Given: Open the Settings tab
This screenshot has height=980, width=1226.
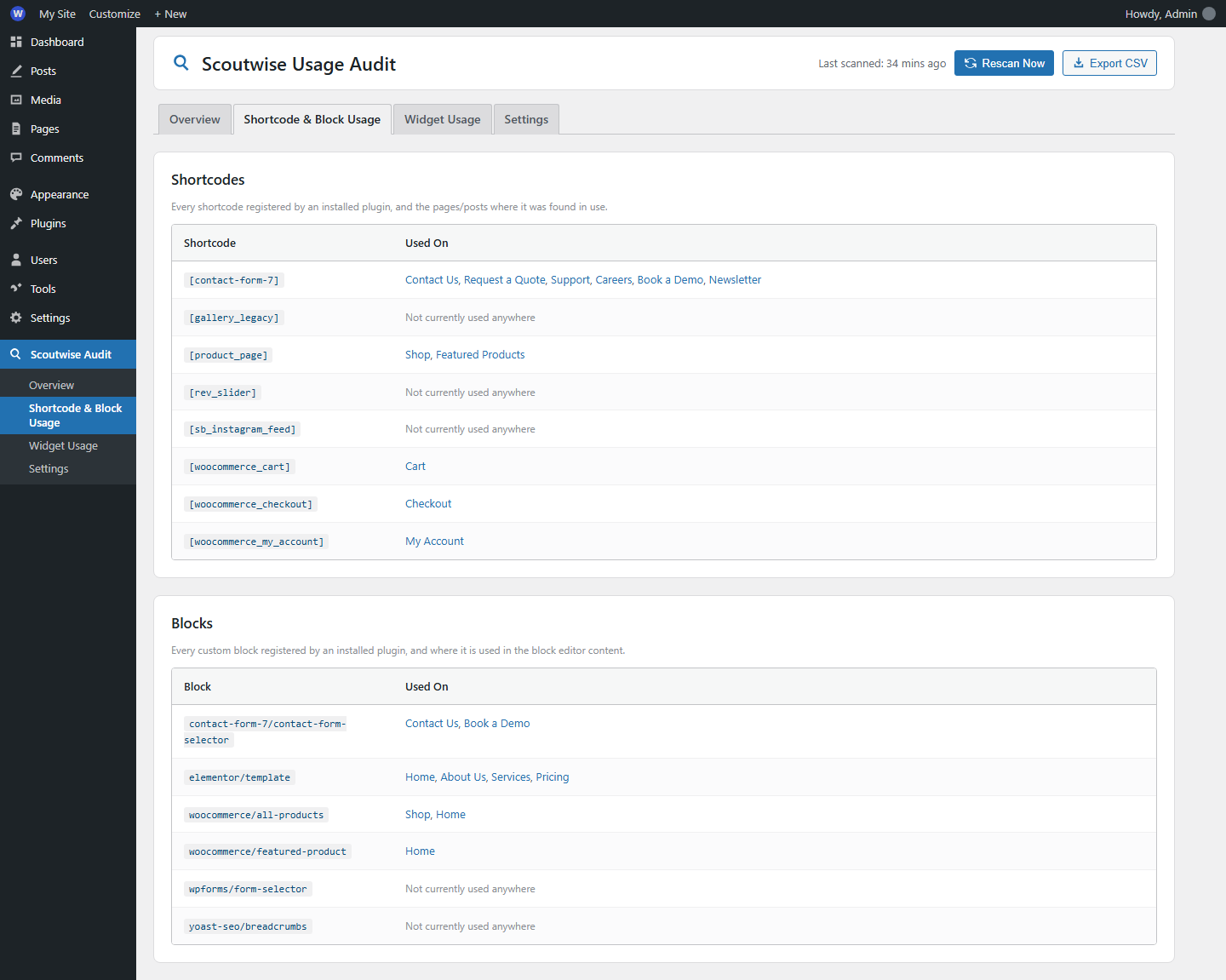Looking at the screenshot, I should 526,119.
